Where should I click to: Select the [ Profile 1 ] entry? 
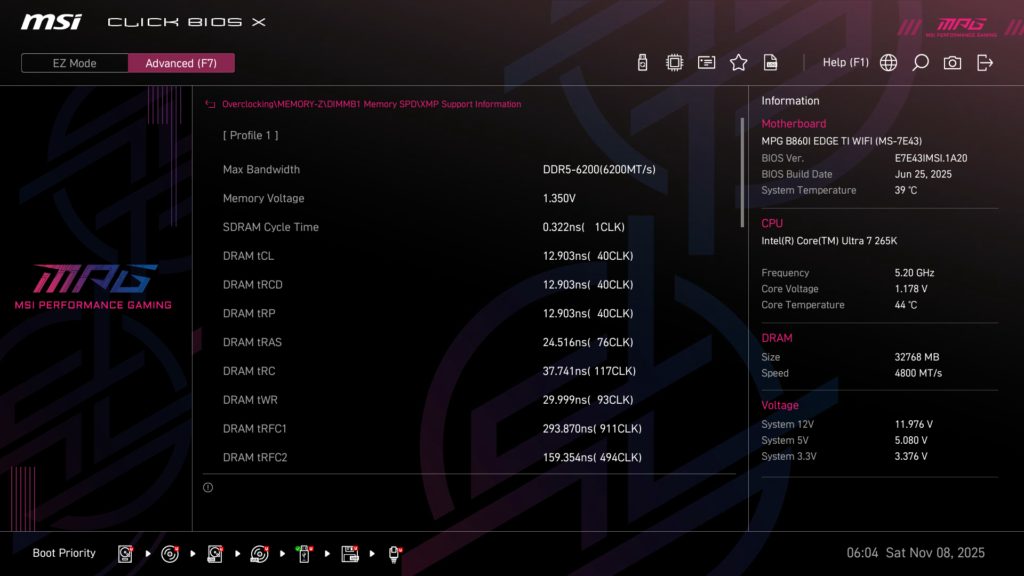coord(251,135)
